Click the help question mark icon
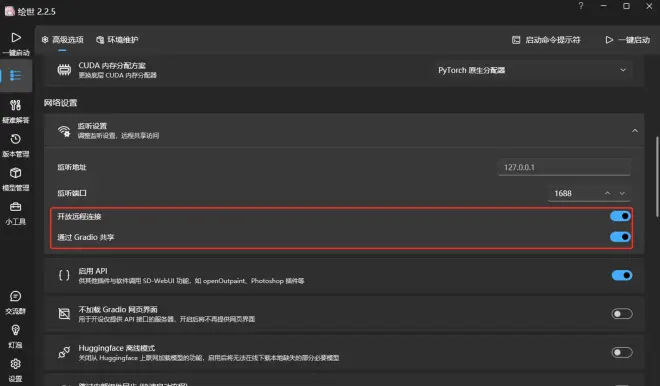Viewport: 660px width, 386px height. click(x=581, y=6)
